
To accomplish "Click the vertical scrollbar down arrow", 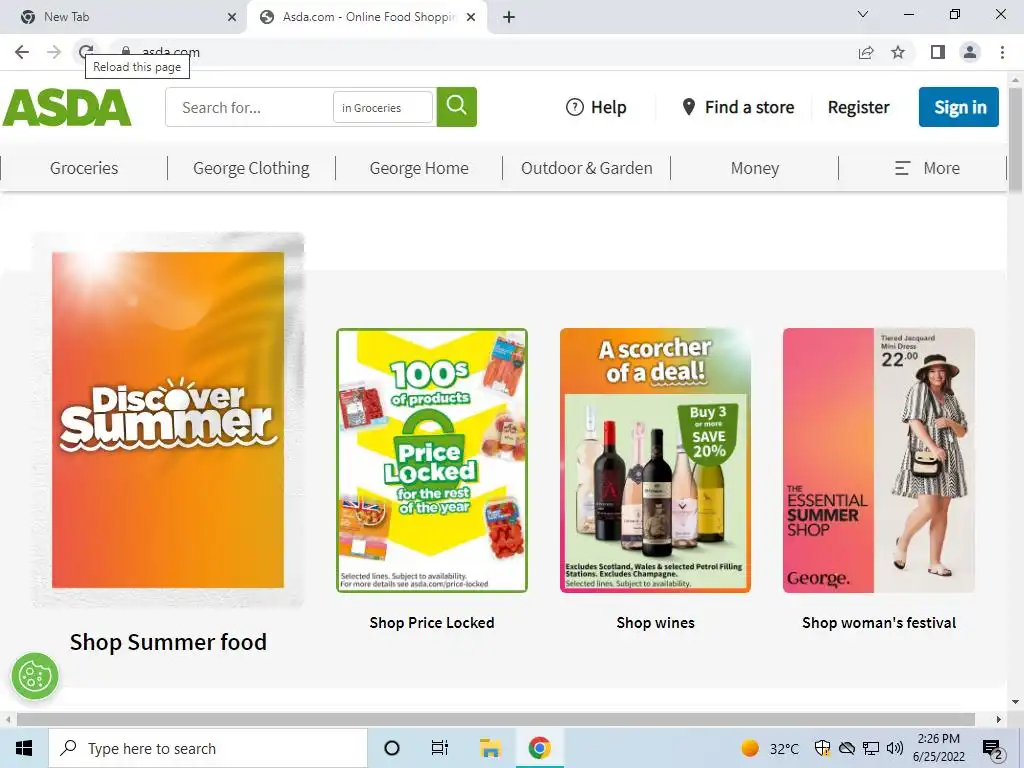I will (1015, 702).
